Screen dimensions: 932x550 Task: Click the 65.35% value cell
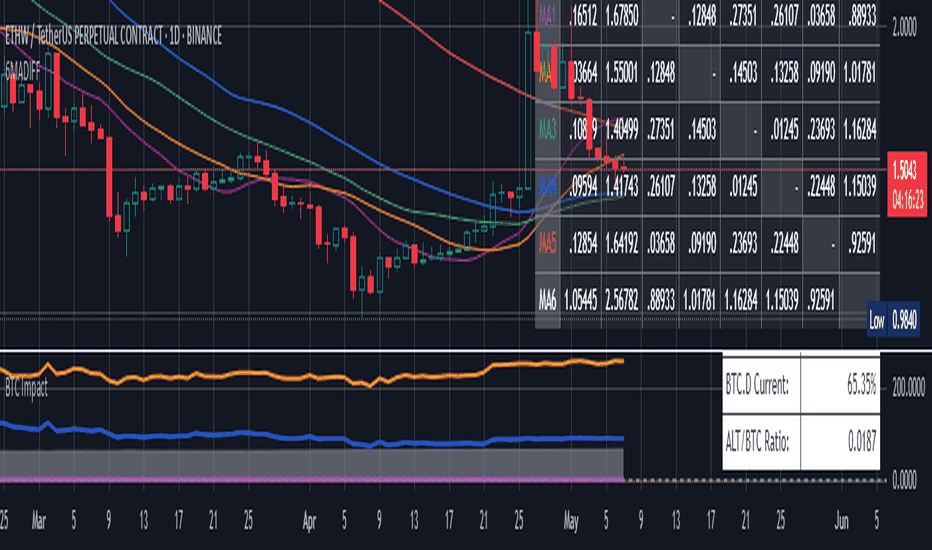[x=840, y=384]
